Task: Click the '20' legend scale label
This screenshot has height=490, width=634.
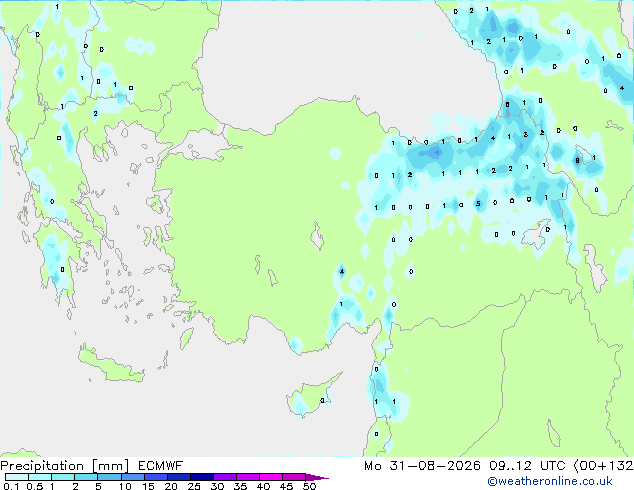Action: click(171, 486)
